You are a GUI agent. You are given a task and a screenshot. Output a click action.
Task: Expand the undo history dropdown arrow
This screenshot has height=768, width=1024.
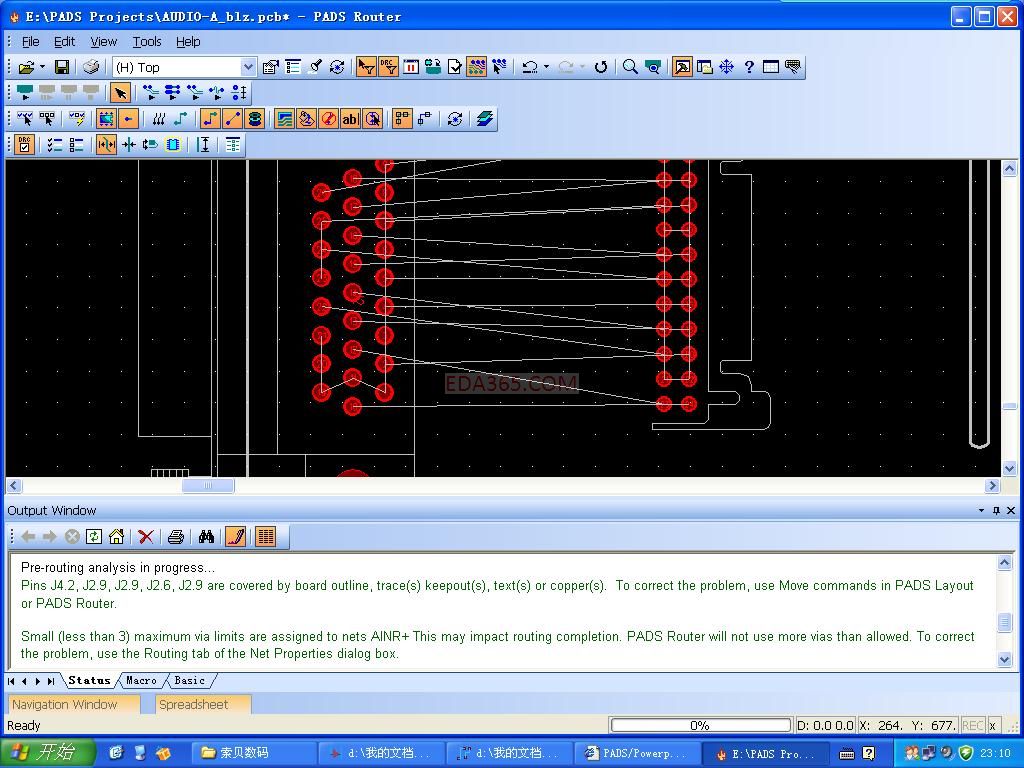(x=546, y=67)
